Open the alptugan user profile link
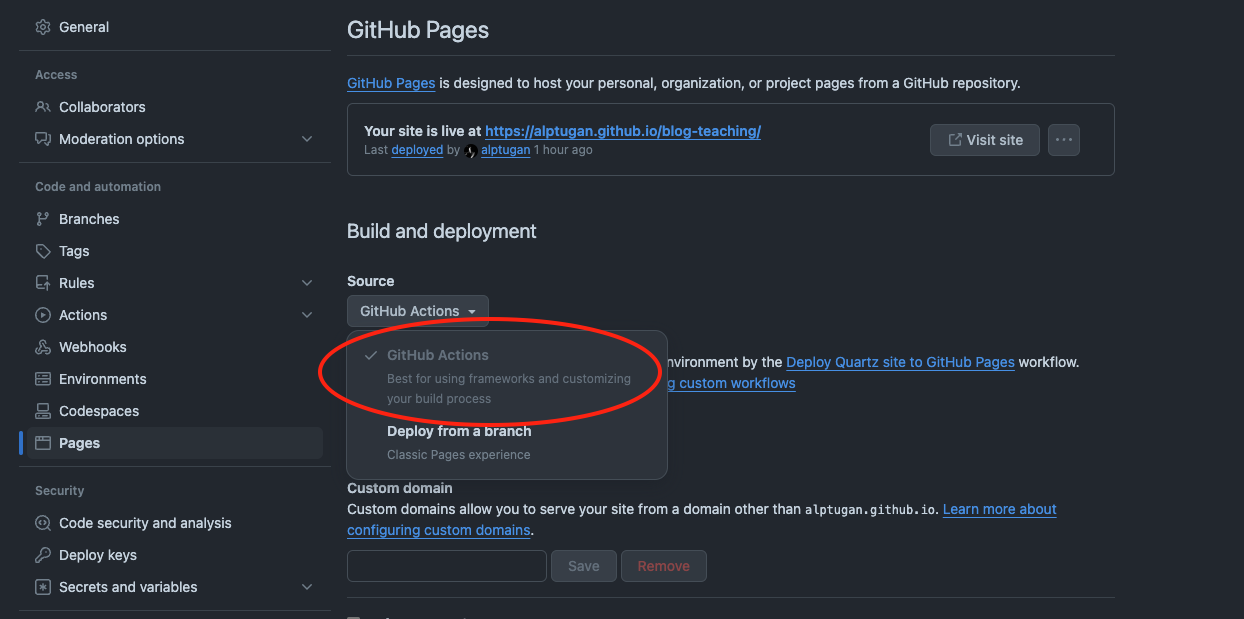 (505, 150)
